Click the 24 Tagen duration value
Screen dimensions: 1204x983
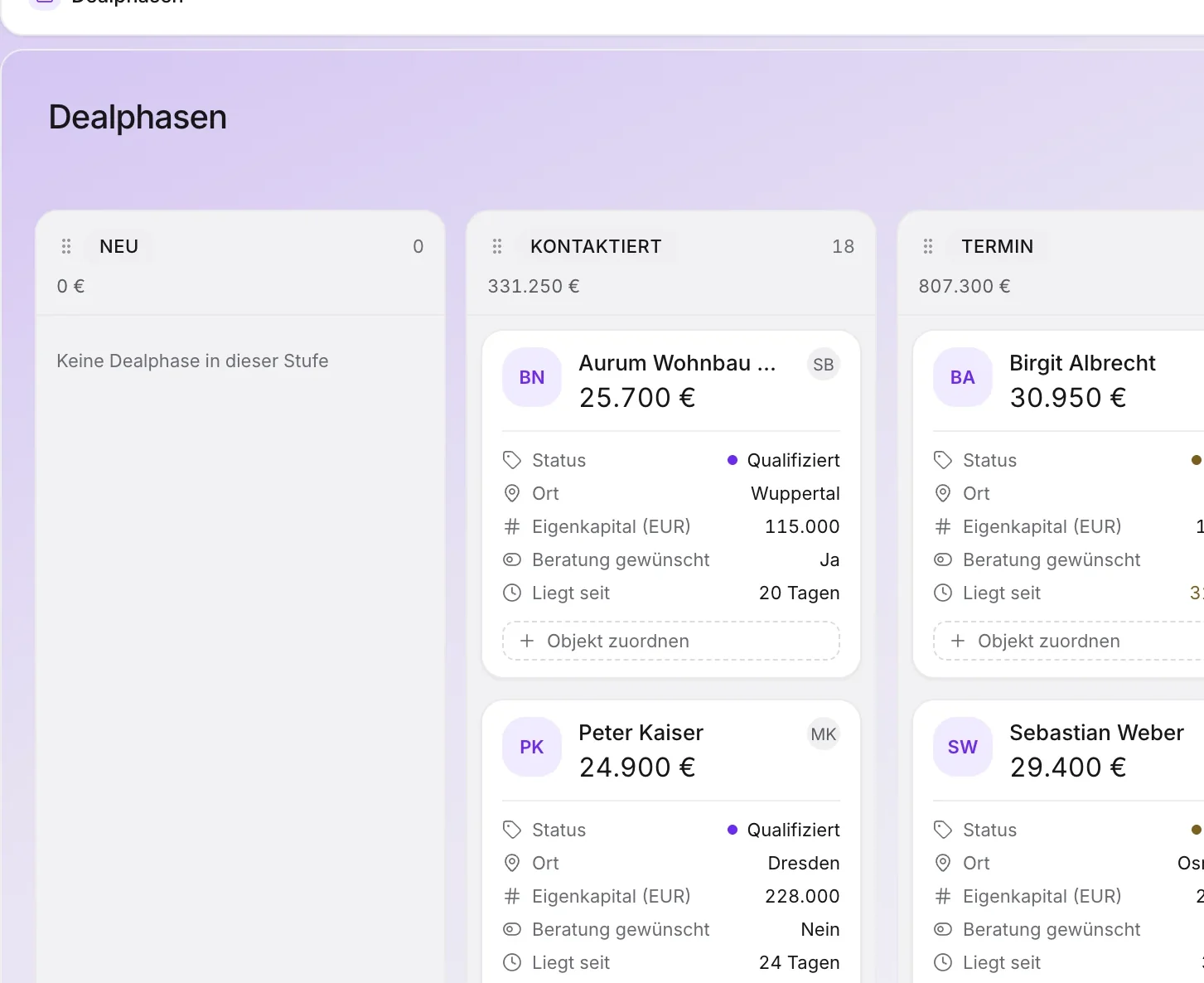tap(800, 962)
